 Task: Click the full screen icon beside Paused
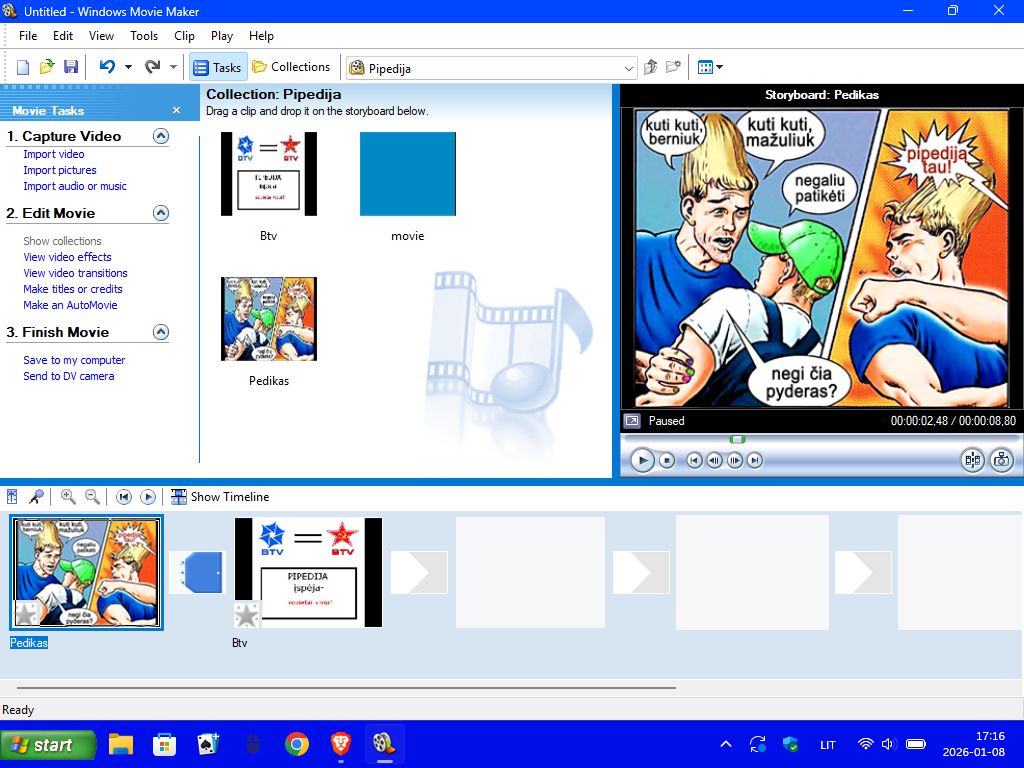point(632,421)
